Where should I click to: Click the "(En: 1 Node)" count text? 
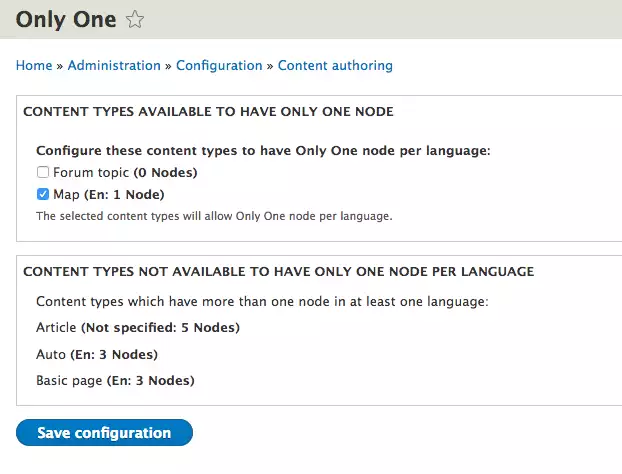[125, 194]
